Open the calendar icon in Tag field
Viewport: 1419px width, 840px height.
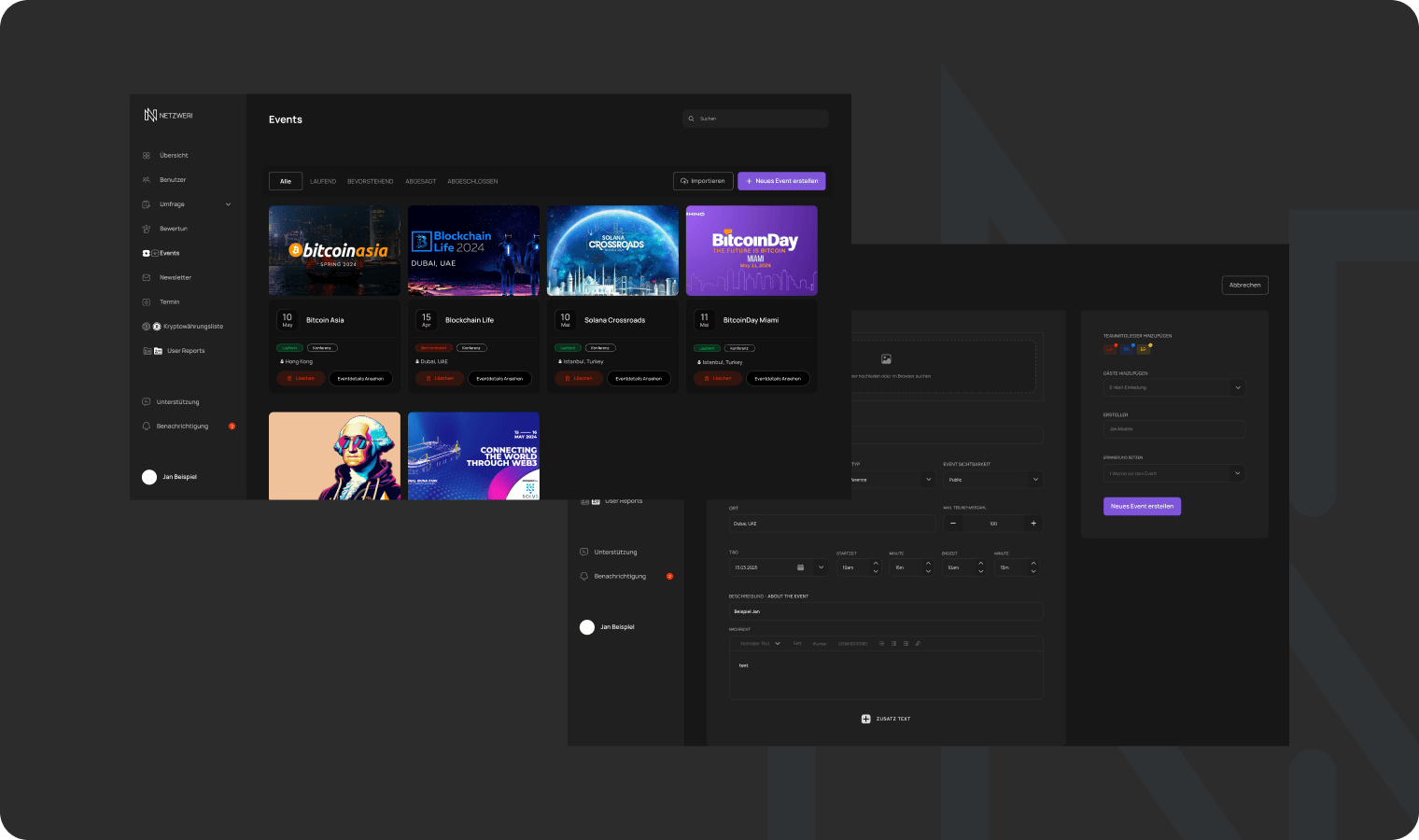click(800, 567)
